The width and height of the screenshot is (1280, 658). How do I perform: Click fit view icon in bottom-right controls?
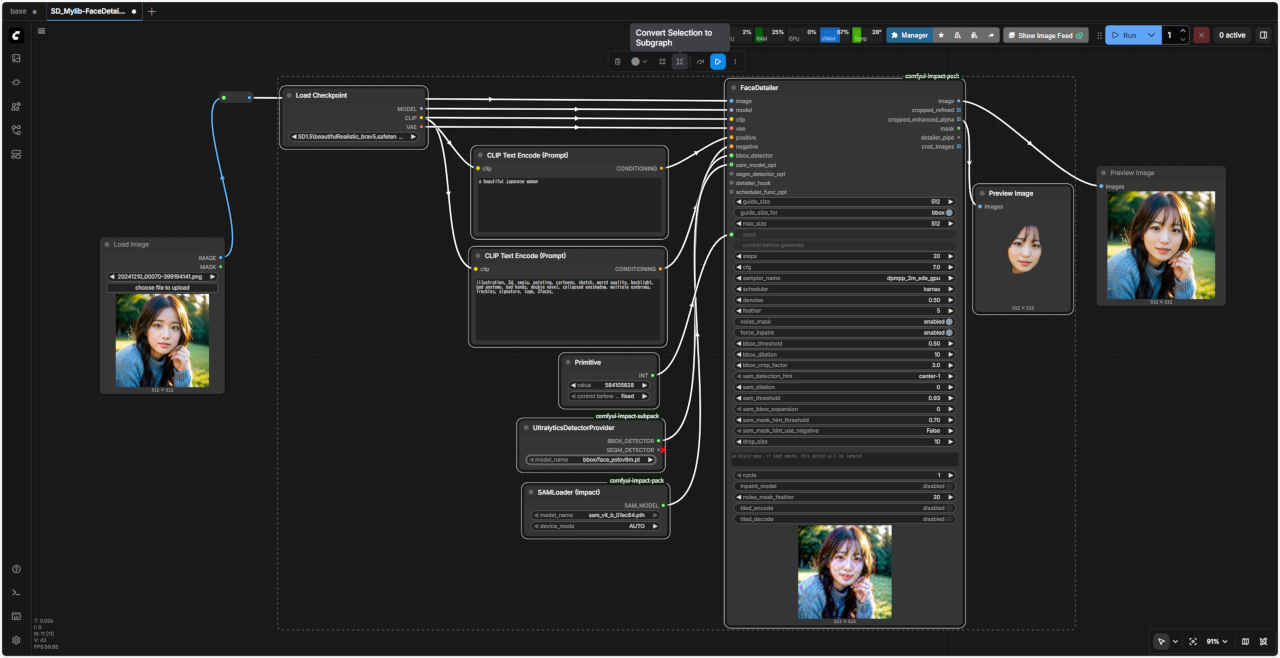point(1193,641)
